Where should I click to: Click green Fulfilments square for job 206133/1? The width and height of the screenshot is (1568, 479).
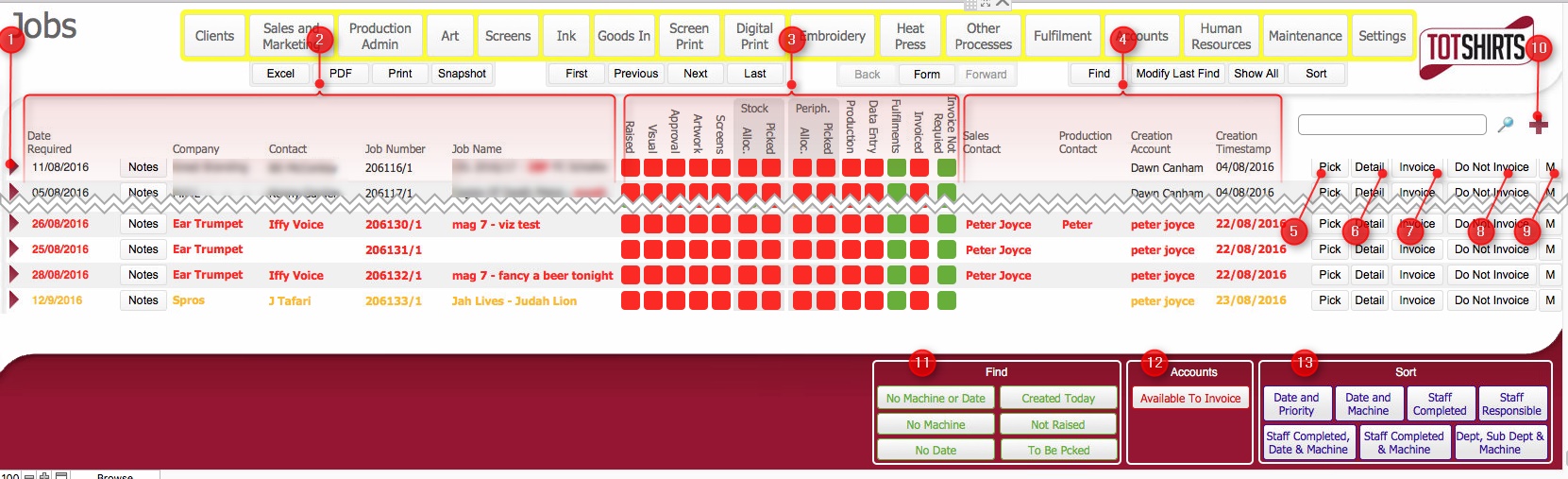point(897,301)
